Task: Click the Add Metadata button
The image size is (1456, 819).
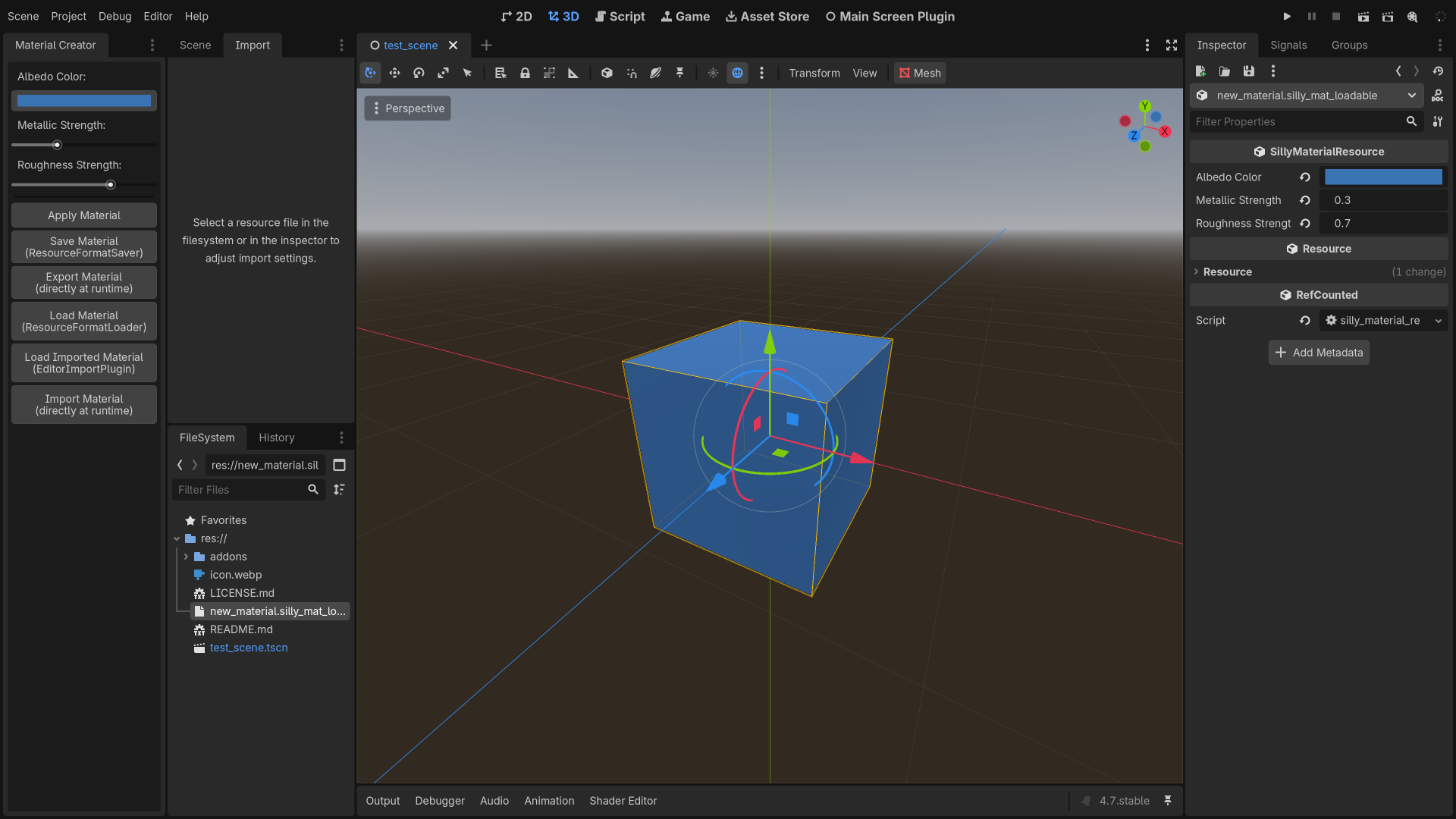Action: tap(1319, 353)
